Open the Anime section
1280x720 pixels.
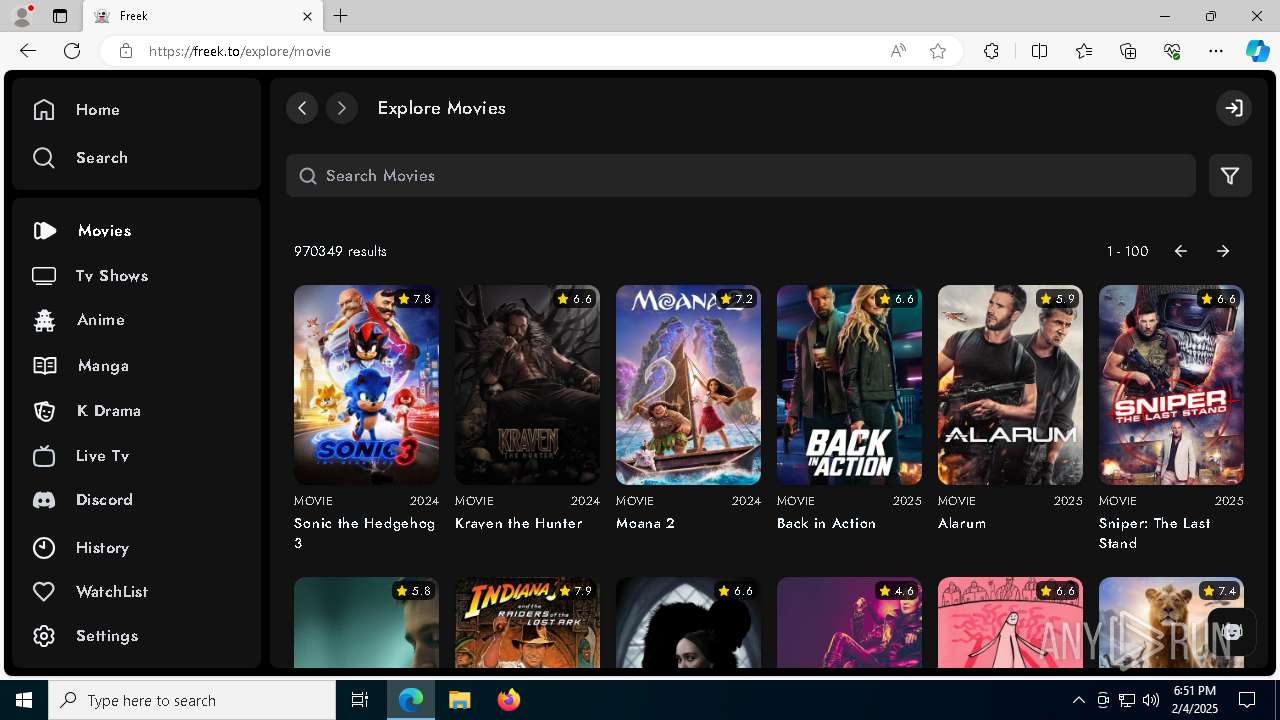78,320
